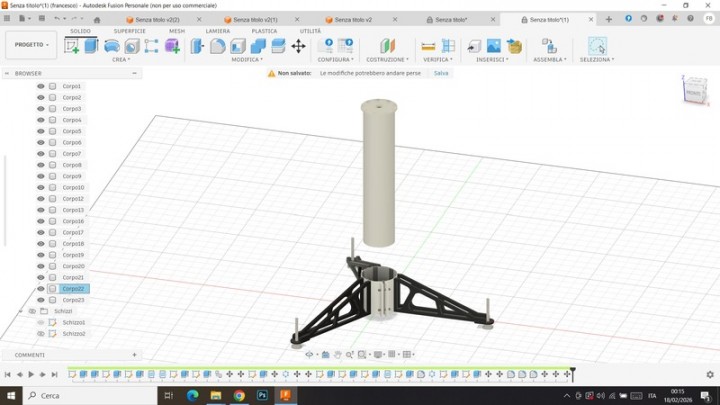This screenshot has width=720, height=405.
Task: Click the Create Sketch tool icon
Action: [72, 46]
